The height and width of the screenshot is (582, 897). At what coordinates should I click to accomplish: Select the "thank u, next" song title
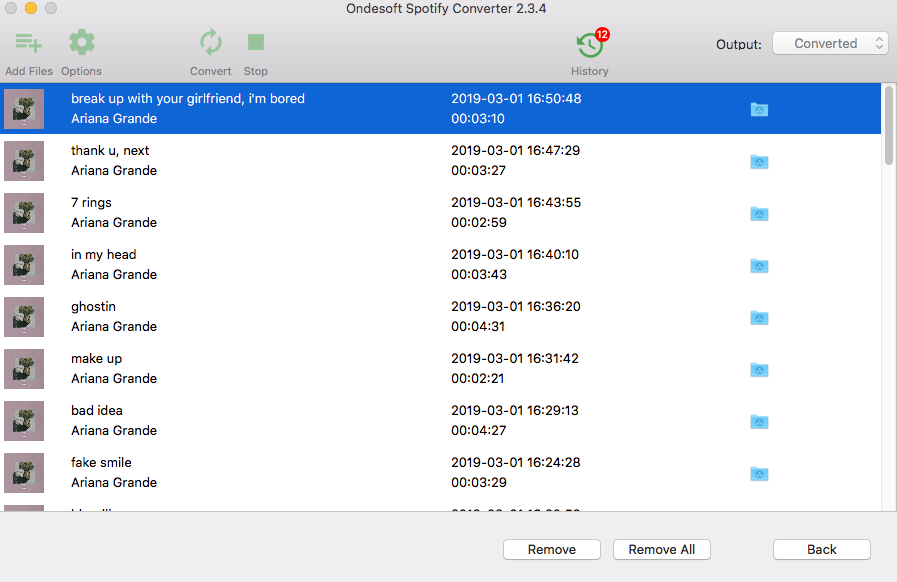[110, 151]
